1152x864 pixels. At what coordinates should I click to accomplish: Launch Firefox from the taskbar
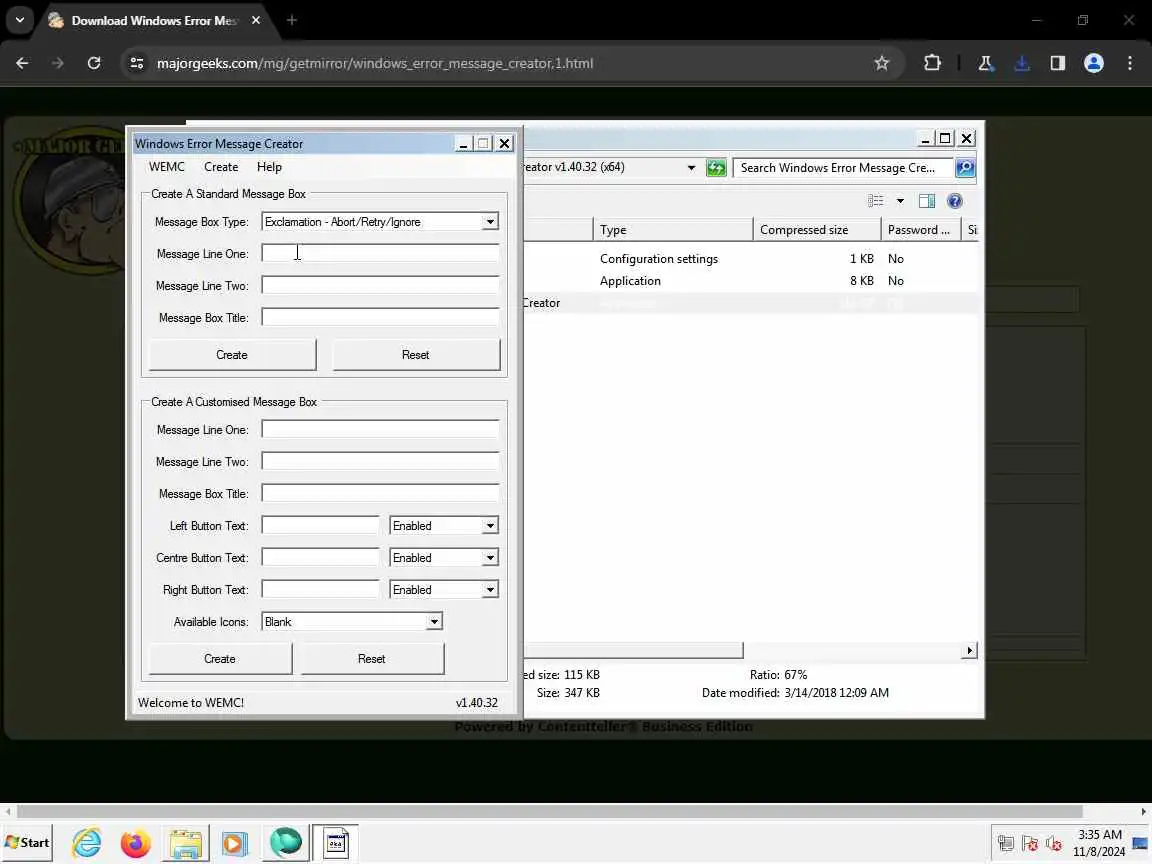(x=135, y=843)
